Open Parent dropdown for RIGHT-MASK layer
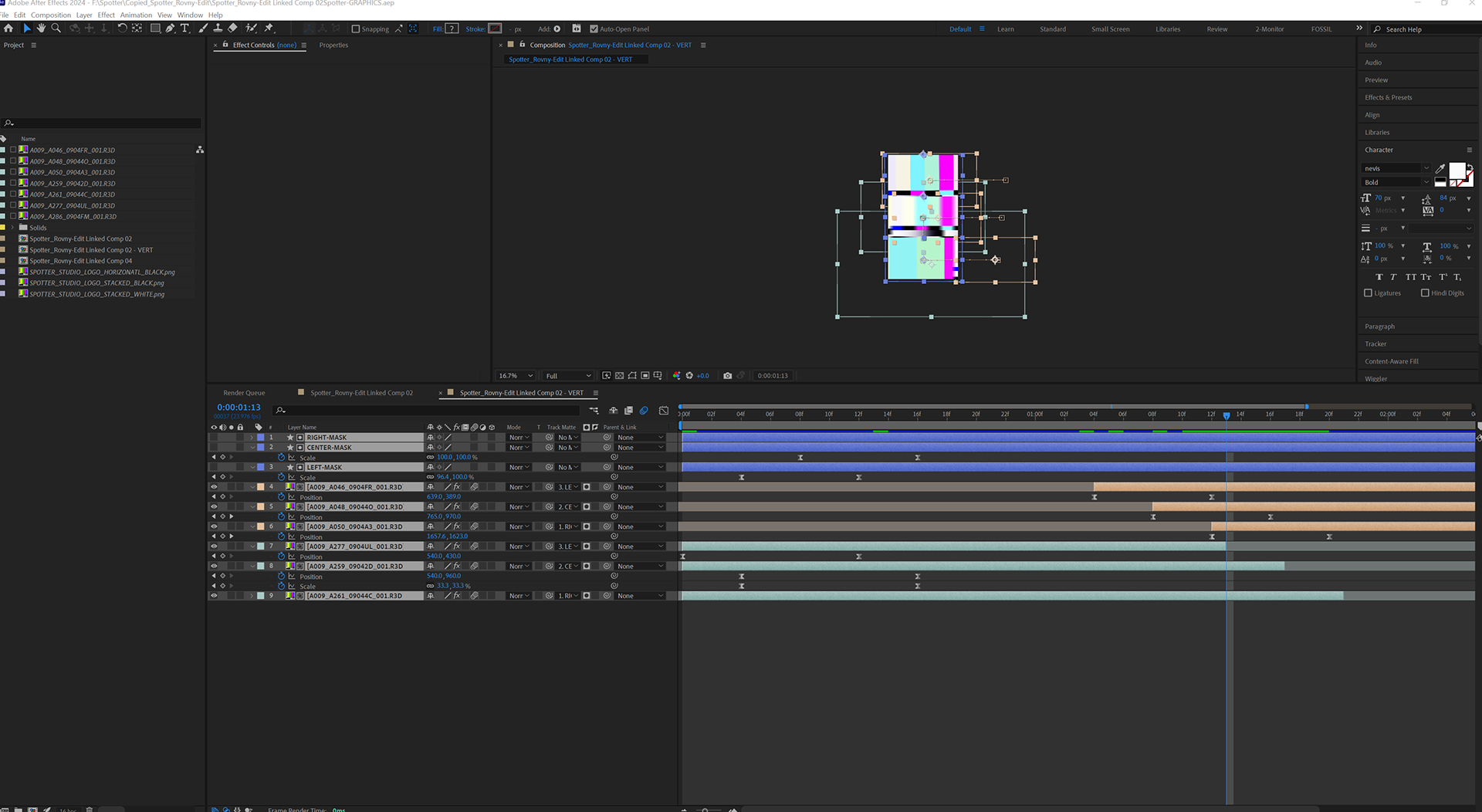Screen dimensions: 1482x812 [x=640, y=438]
